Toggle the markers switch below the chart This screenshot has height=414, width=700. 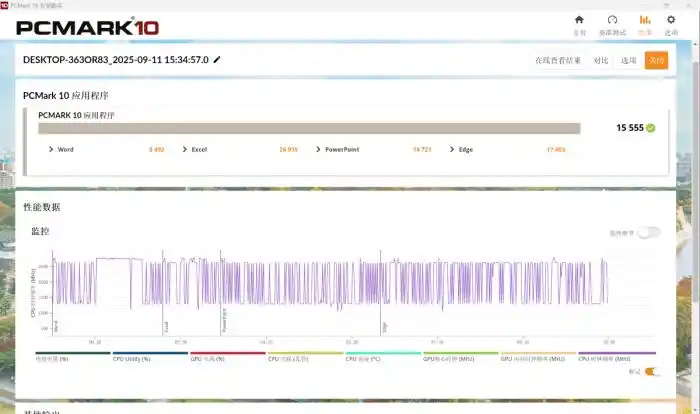point(651,372)
